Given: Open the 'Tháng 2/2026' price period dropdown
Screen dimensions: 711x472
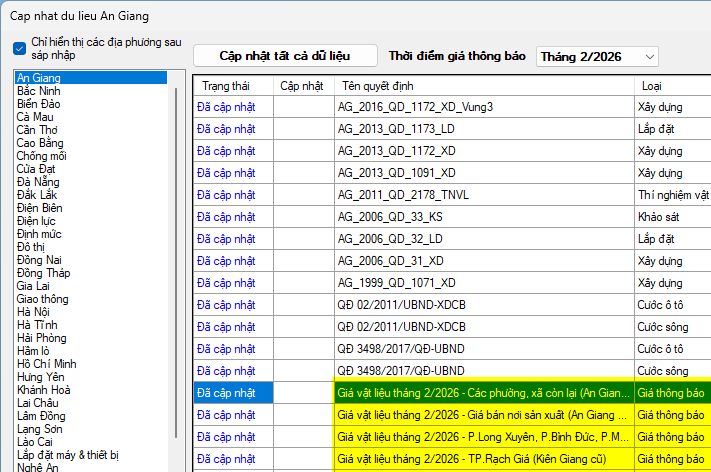Looking at the screenshot, I should pos(597,57).
